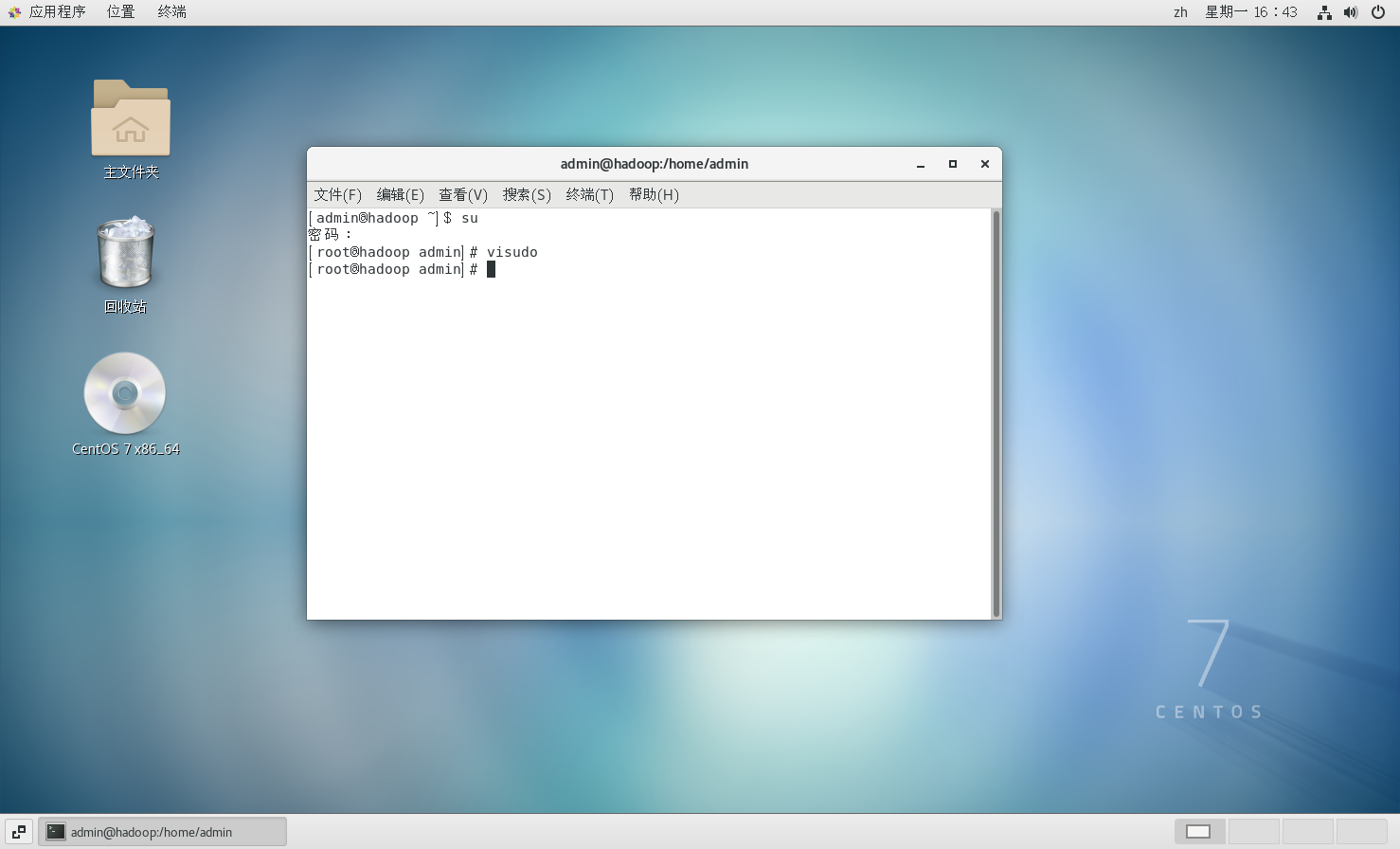Click the input method zh indicator
1400x849 pixels.
(1180, 12)
